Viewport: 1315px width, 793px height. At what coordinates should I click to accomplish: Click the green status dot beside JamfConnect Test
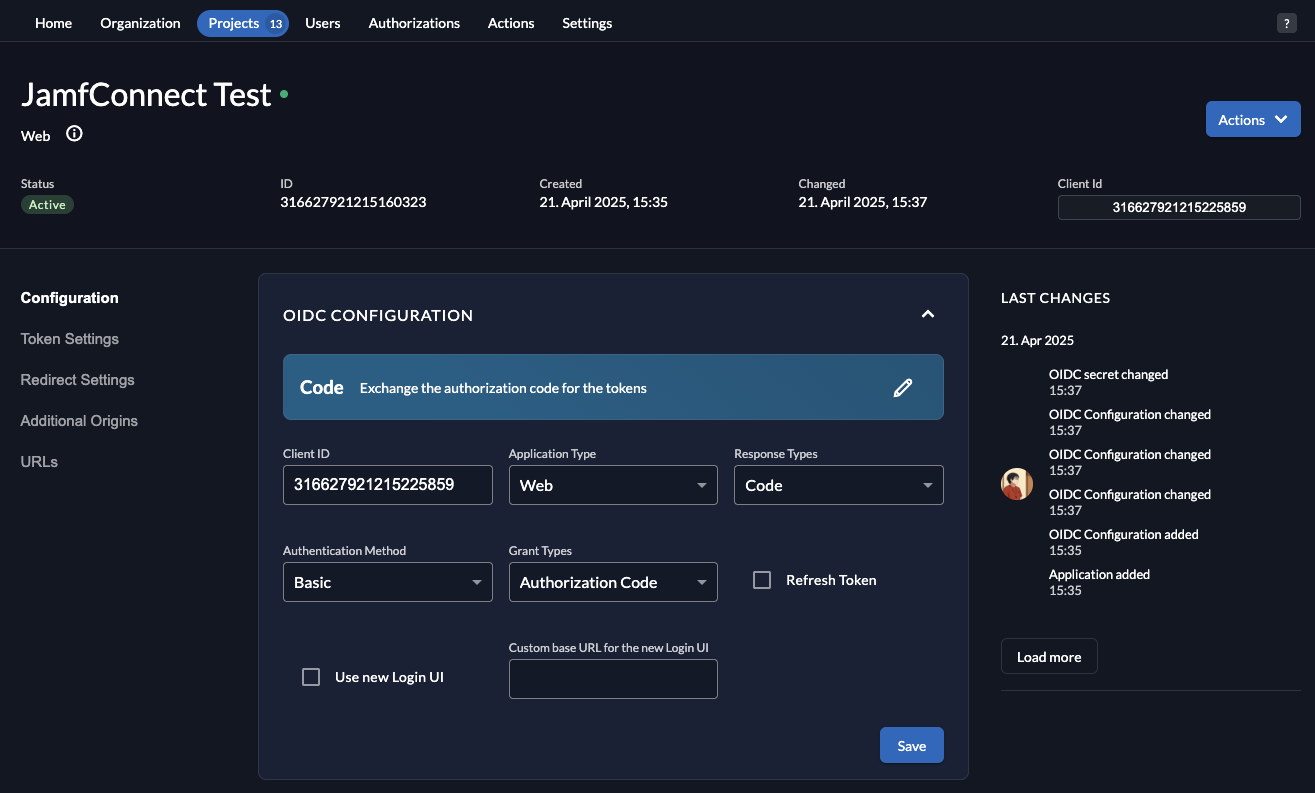pyautogui.click(x=284, y=94)
